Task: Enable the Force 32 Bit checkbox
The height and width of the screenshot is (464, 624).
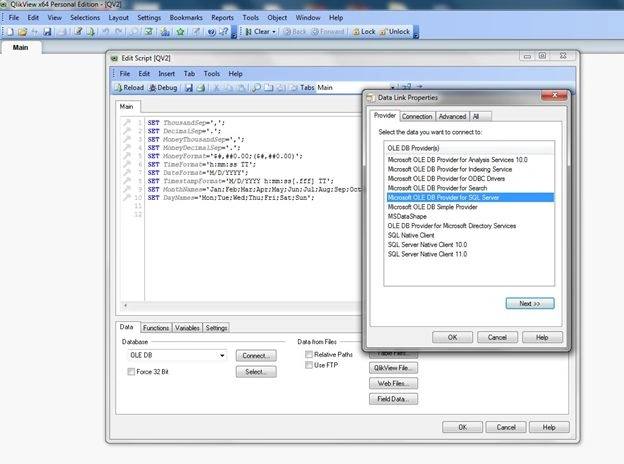Action: pos(131,372)
